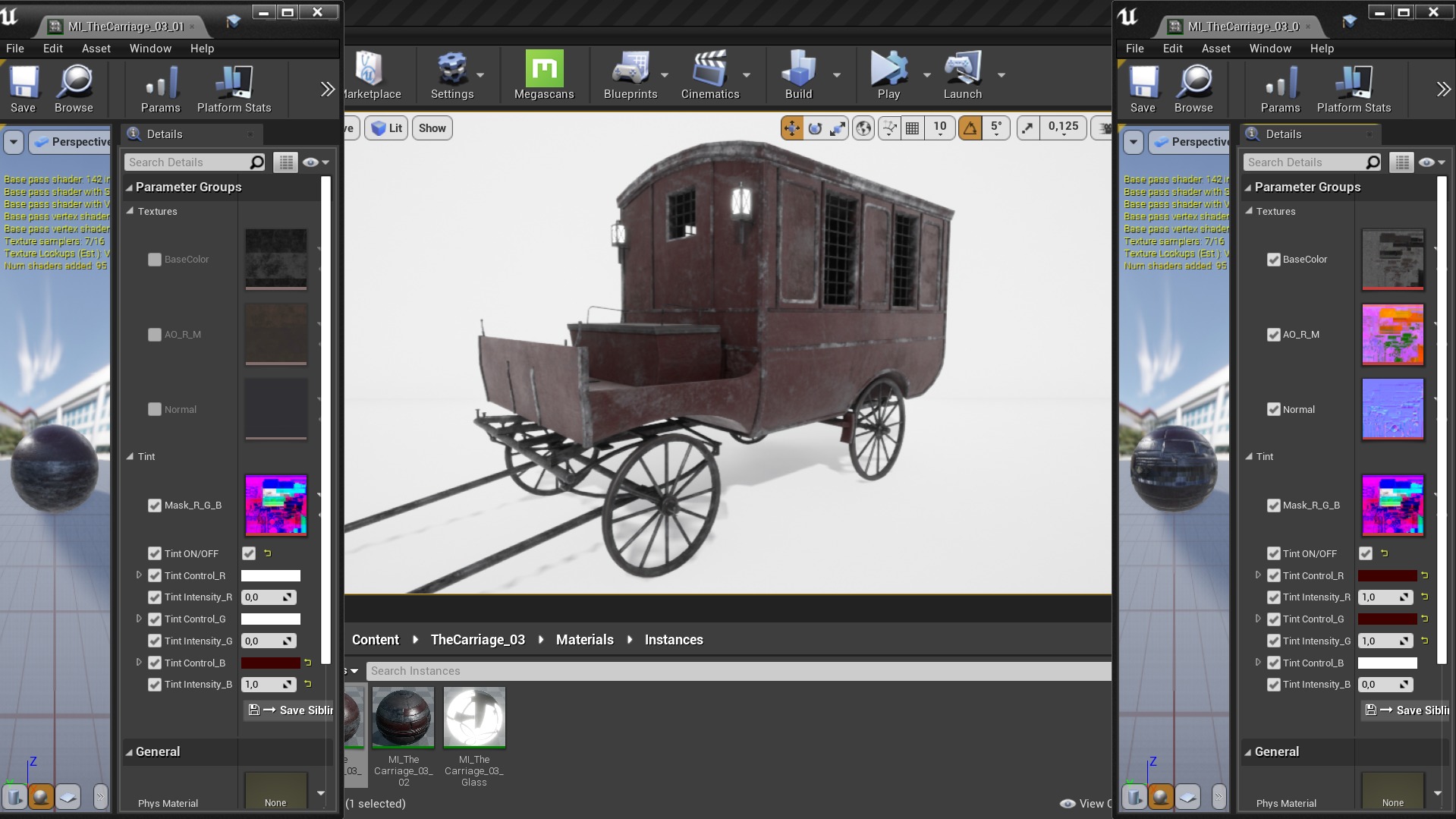Toggle Tint Control_B override in left window
The height and width of the screenshot is (819, 1456).
[x=155, y=663]
